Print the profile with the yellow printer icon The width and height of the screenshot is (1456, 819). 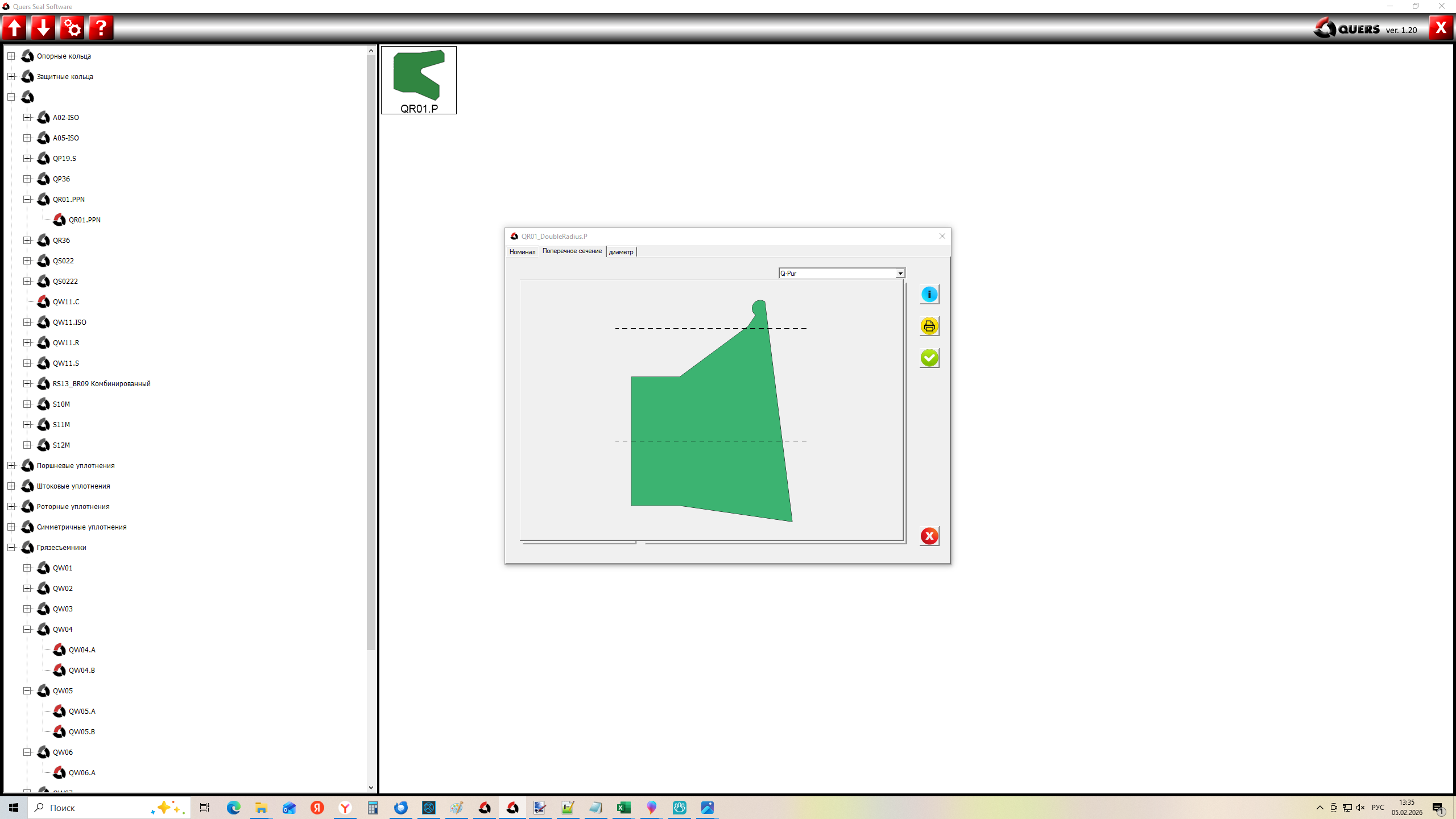click(x=929, y=326)
